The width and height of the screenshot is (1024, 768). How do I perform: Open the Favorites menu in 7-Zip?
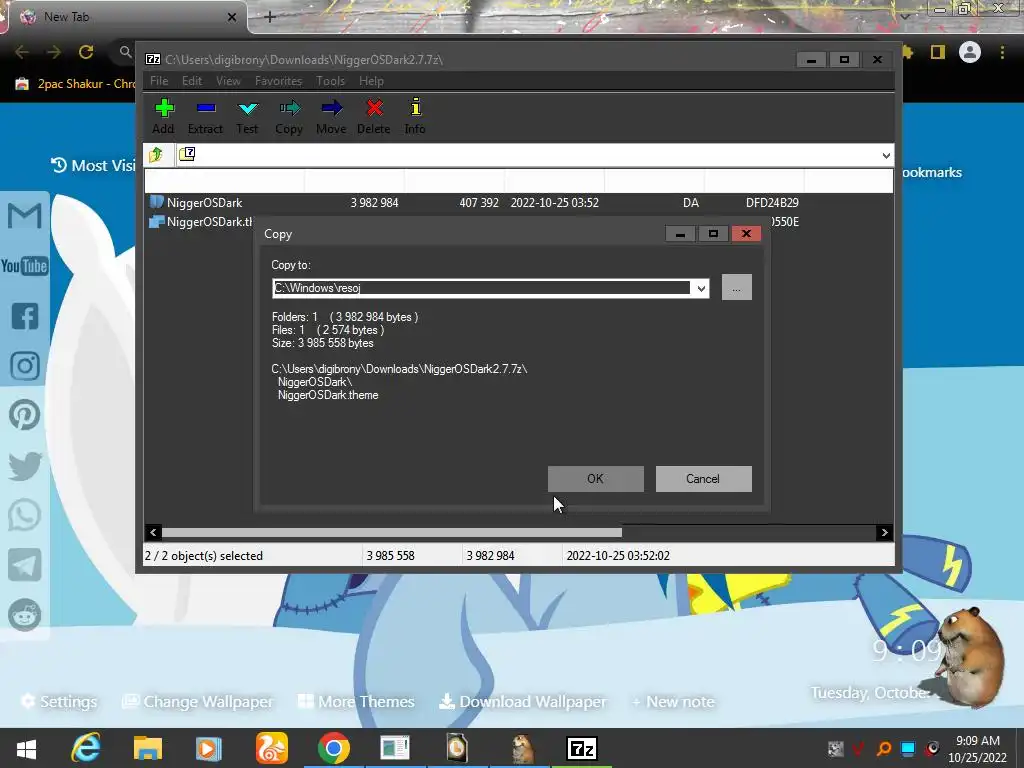click(278, 81)
